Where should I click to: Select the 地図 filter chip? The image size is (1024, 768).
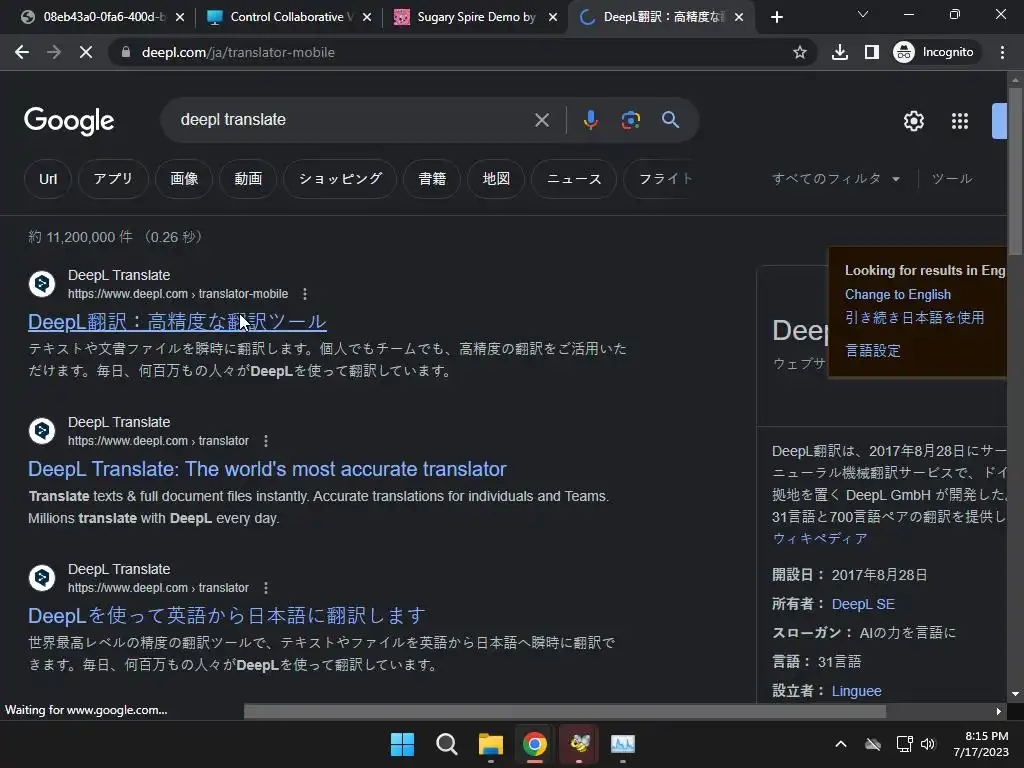point(496,179)
